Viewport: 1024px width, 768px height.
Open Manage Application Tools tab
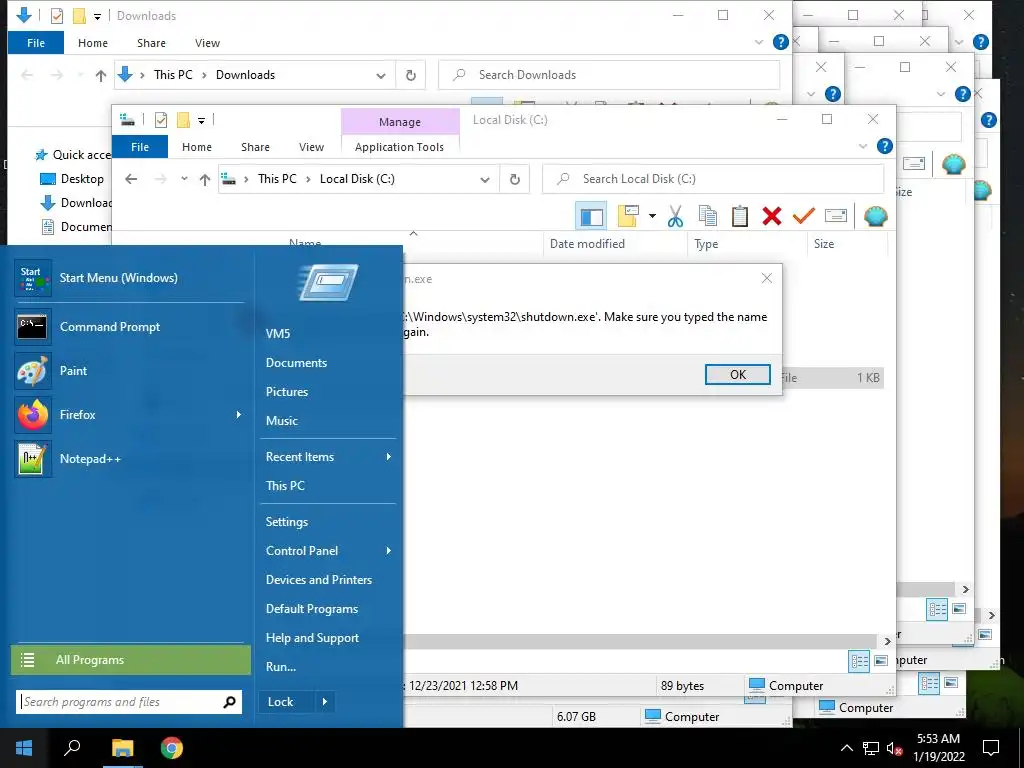pos(400,147)
